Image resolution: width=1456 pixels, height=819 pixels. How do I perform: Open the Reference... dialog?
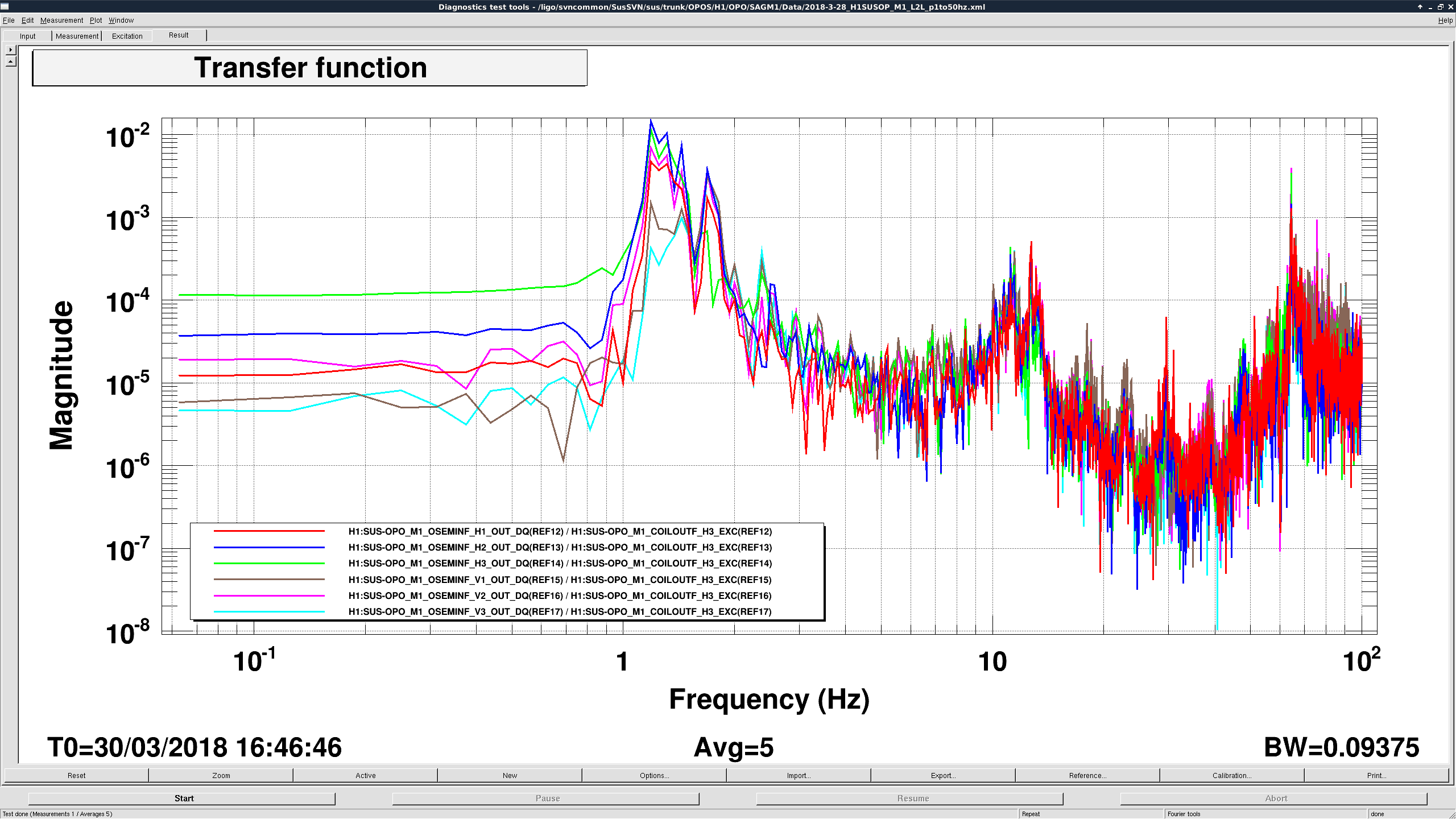[x=1088, y=775]
